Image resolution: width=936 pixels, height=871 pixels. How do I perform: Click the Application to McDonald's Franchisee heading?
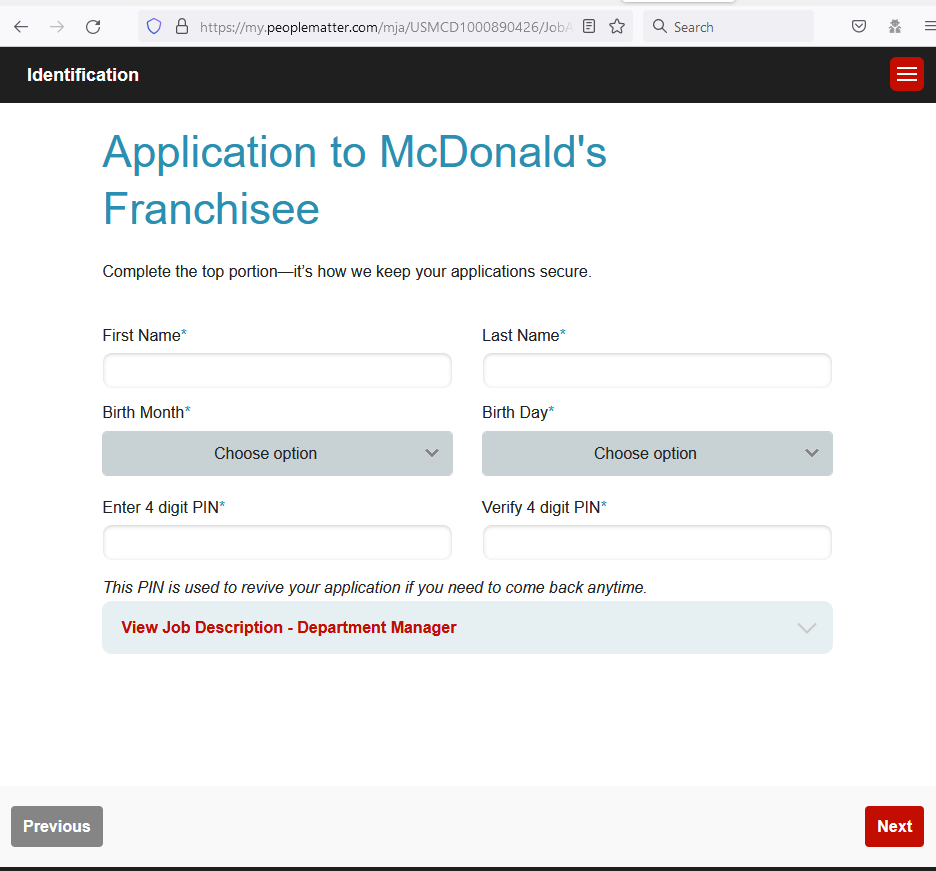coord(355,180)
